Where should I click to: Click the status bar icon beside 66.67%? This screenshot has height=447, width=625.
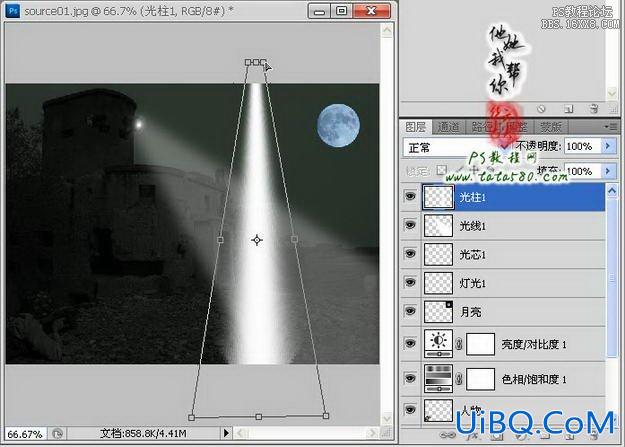click(57, 434)
